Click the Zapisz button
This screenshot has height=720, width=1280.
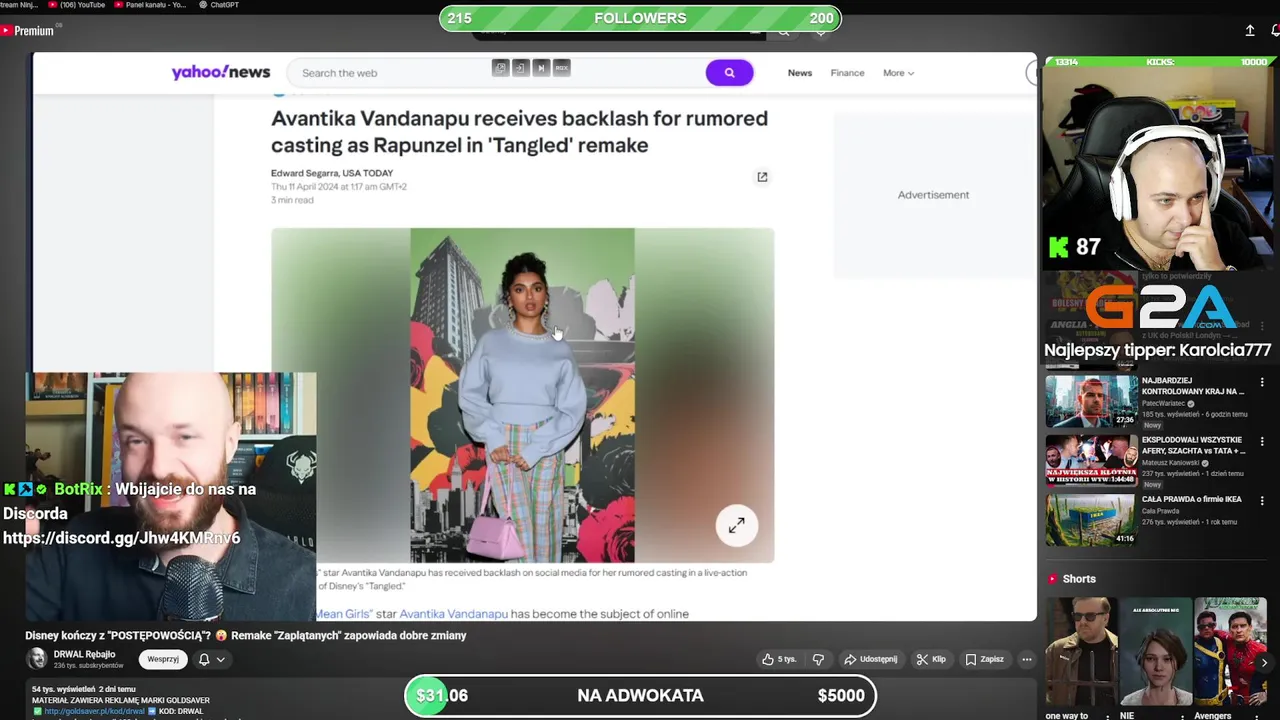pos(984,659)
